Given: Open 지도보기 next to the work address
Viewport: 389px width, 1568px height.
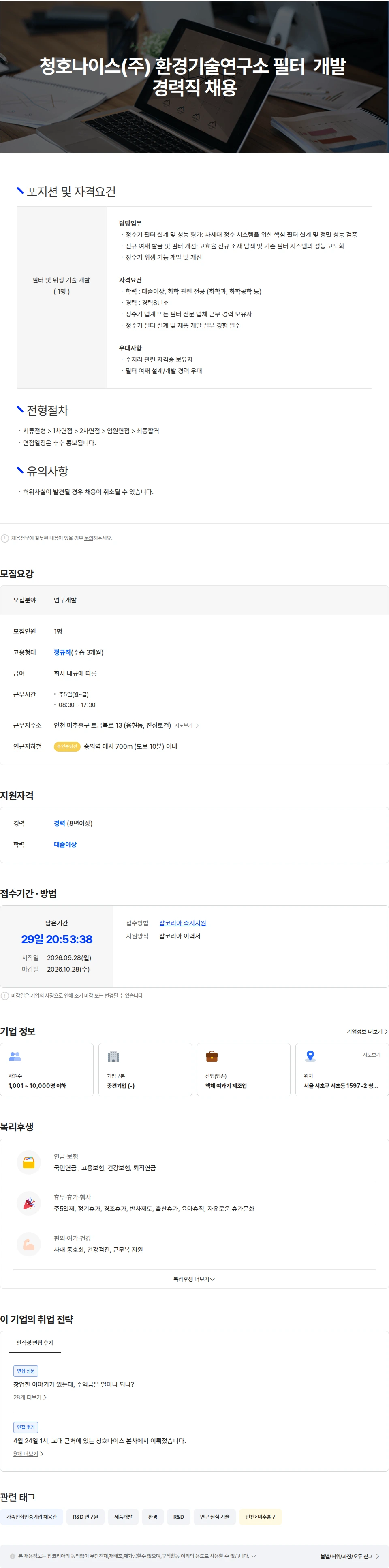Looking at the screenshot, I should pyautogui.click(x=183, y=726).
